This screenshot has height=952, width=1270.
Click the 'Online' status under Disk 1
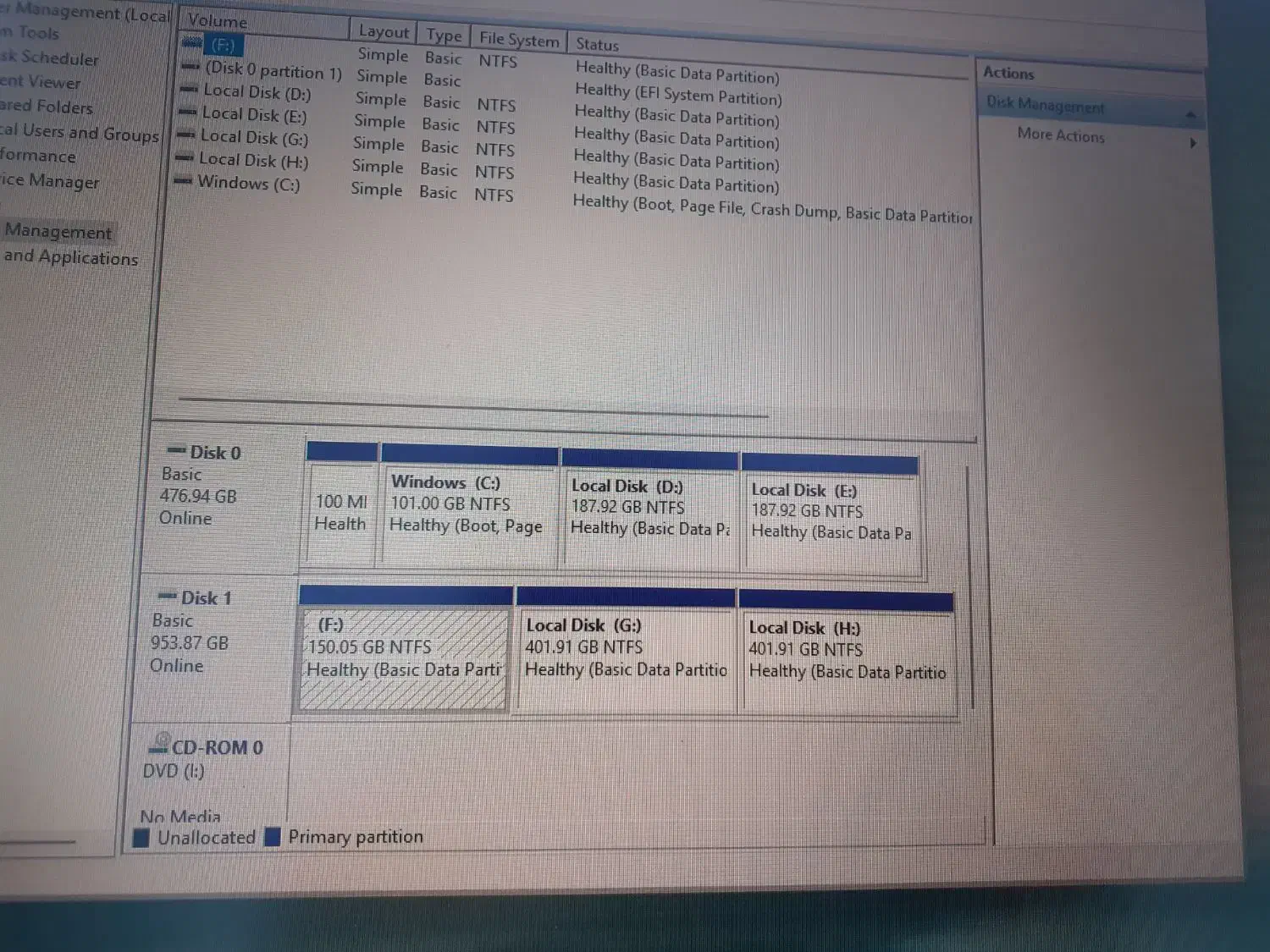(x=176, y=665)
